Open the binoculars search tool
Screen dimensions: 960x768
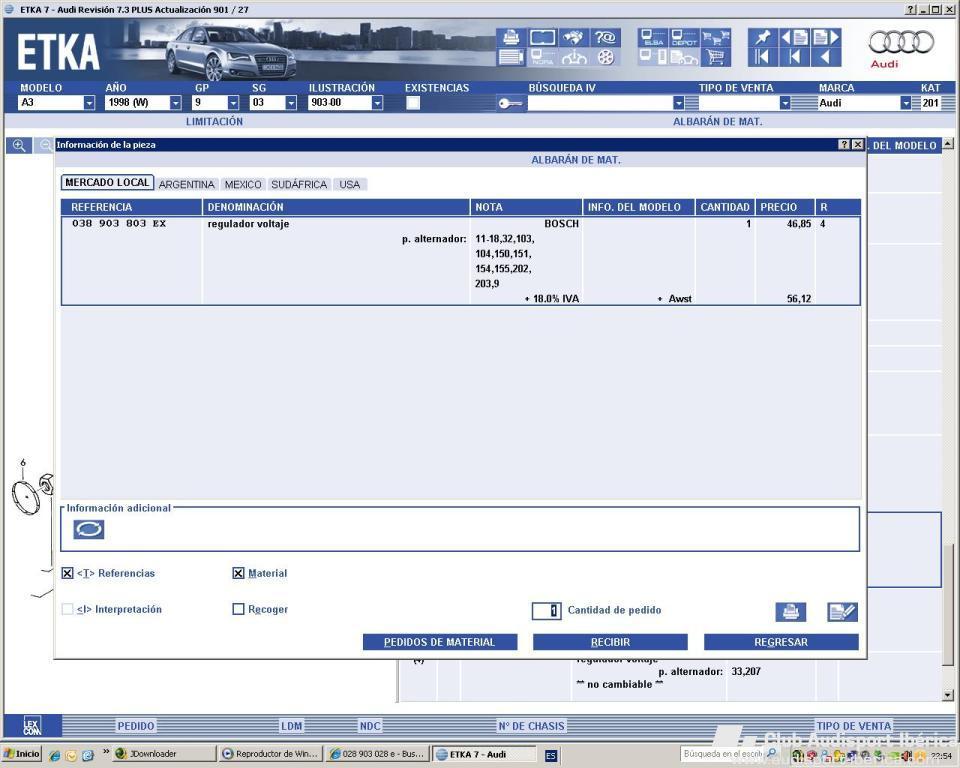tap(574, 37)
